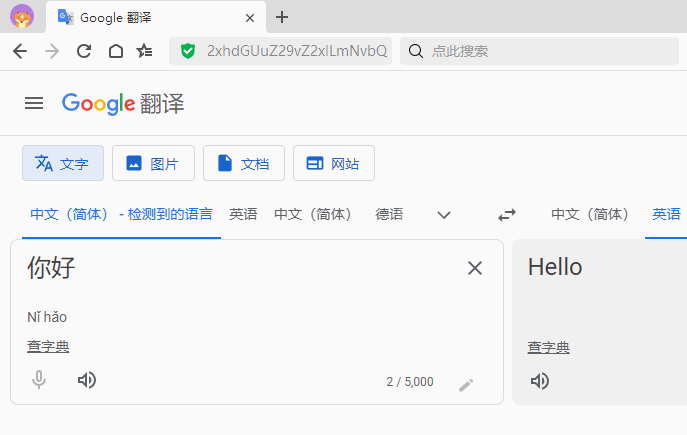687x435 pixels.
Task: Swap source and target languages
Action: [x=507, y=214]
